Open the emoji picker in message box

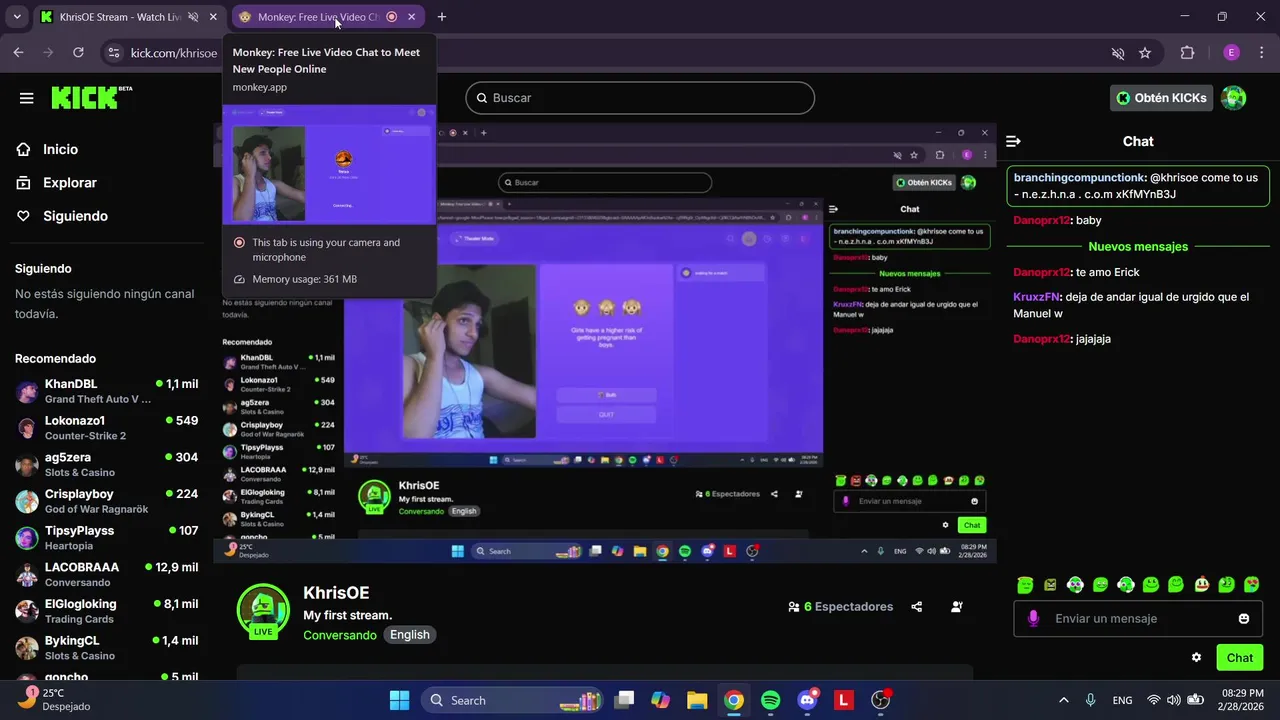(x=1244, y=619)
